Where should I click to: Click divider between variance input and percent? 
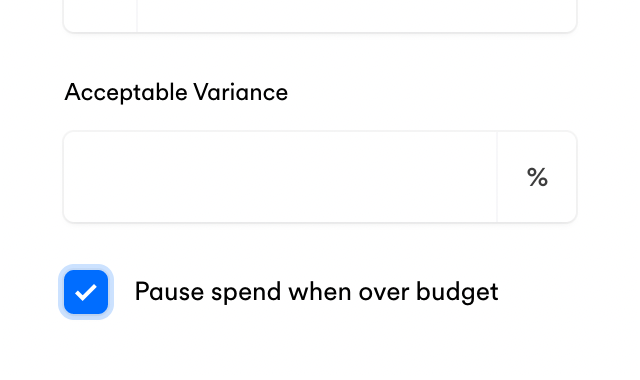point(497,177)
